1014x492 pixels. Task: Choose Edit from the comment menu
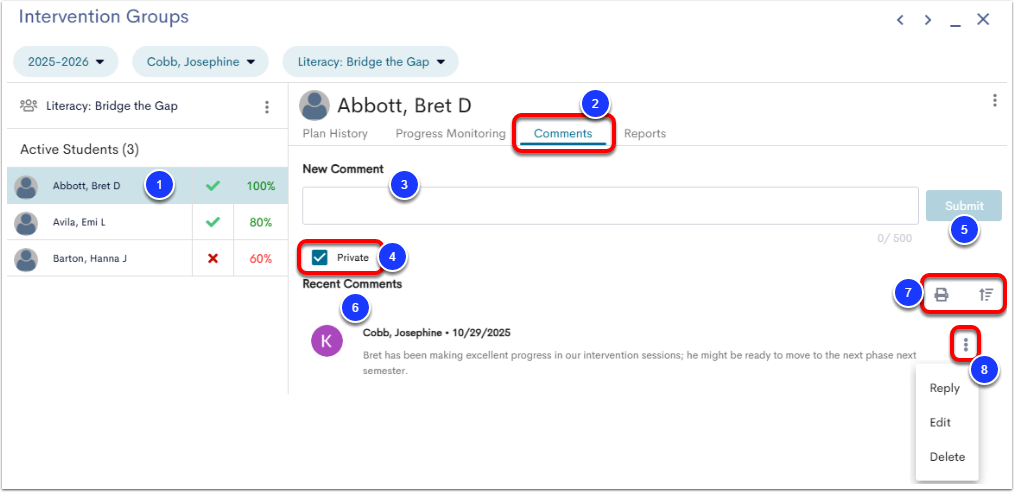(x=940, y=423)
